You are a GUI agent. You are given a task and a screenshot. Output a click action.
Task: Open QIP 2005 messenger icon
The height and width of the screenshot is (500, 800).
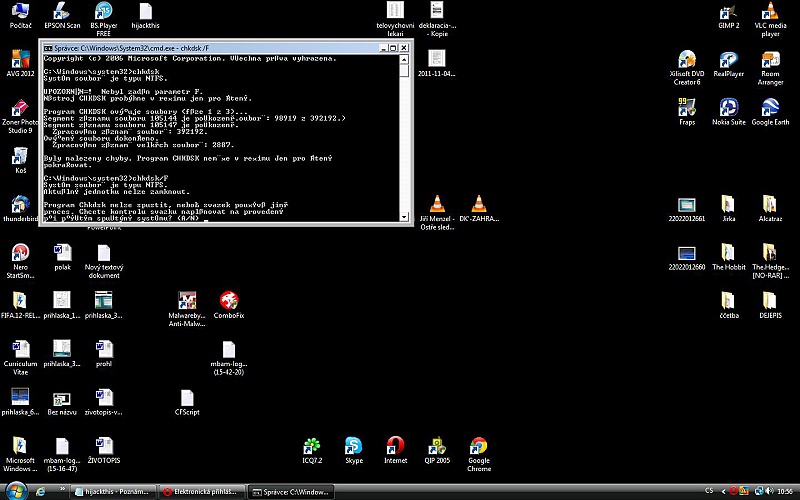(437, 451)
